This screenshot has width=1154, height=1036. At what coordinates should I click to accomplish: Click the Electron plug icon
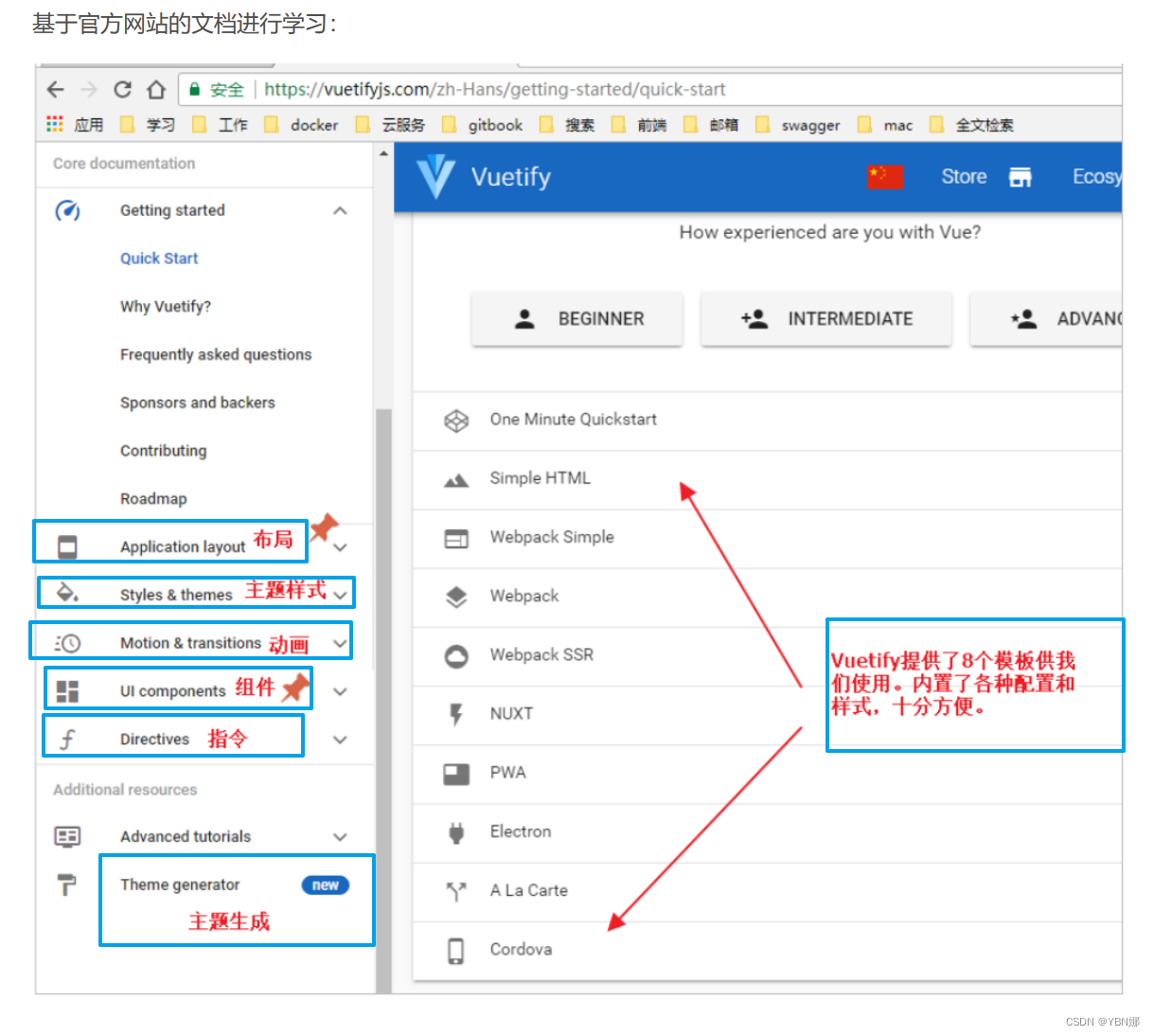(x=456, y=831)
